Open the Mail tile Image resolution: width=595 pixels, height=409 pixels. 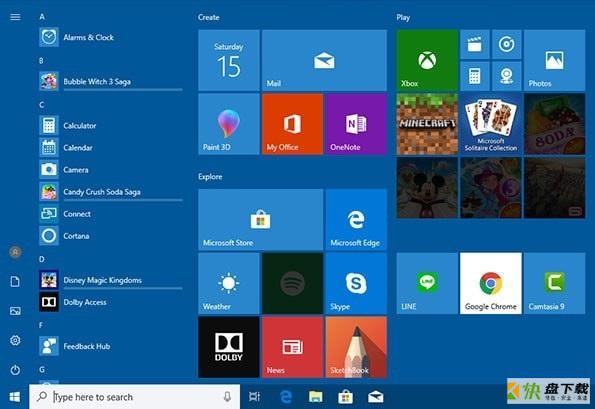click(324, 60)
